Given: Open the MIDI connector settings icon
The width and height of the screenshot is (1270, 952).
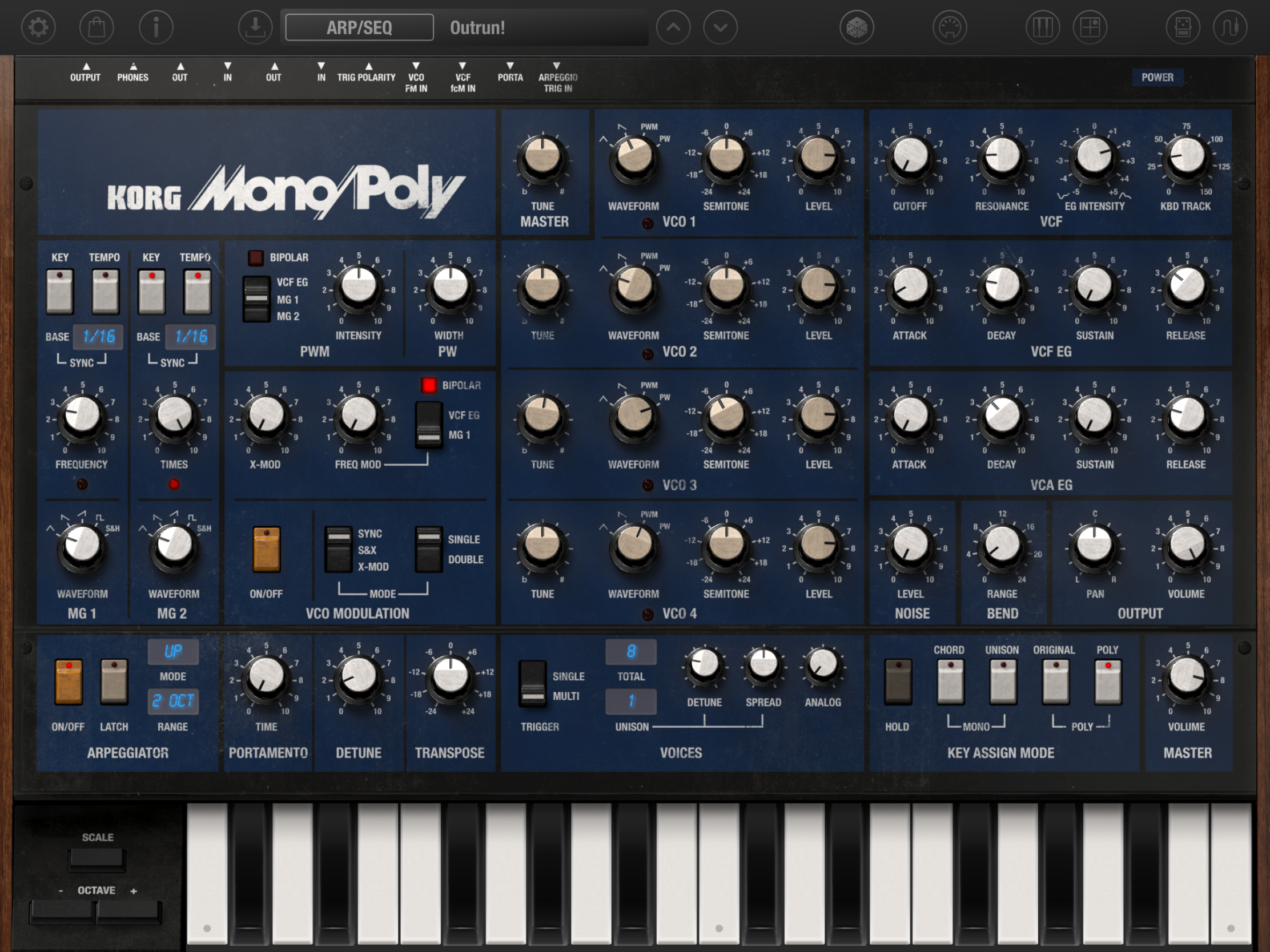Looking at the screenshot, I should coord(949,27).
